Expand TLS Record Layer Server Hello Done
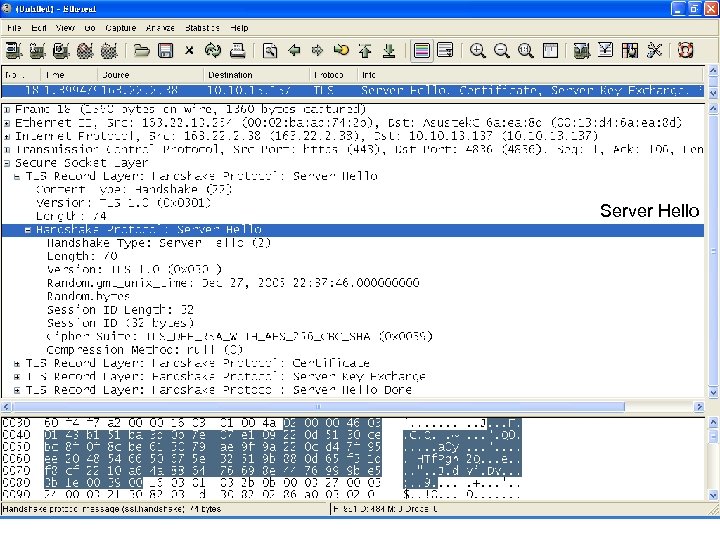The image size is (720, 540). point(17,390)
